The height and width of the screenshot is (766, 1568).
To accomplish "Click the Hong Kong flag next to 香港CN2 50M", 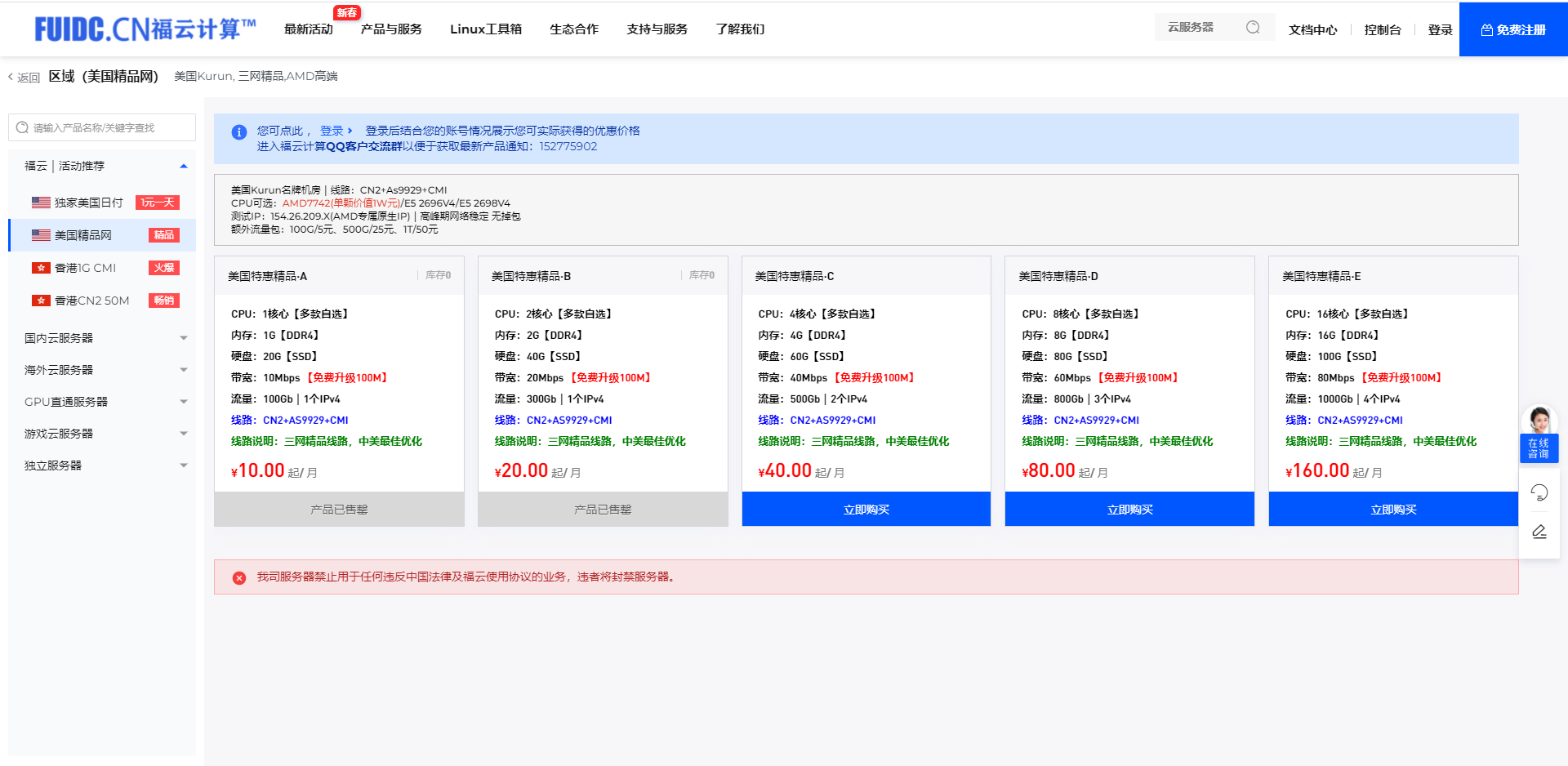I will click(x=41, y=301).
